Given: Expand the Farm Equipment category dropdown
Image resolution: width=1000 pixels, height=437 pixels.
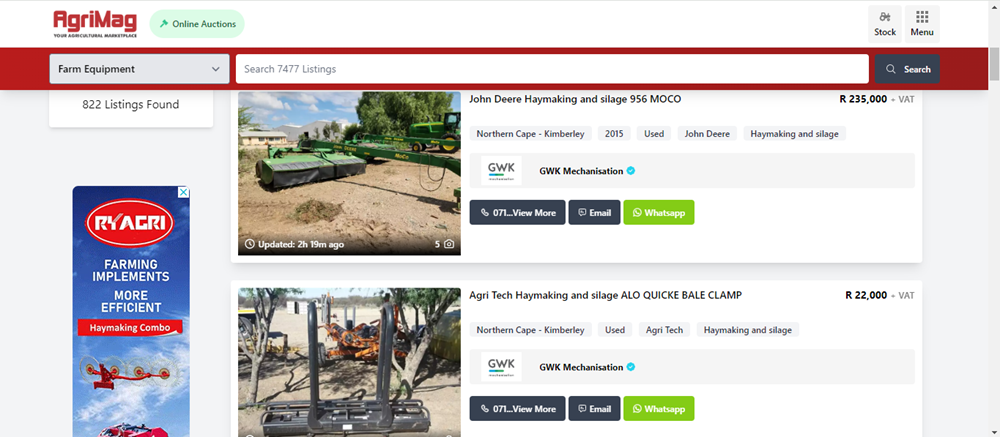Looking at the screenshot, I should (x=140, y=69).
